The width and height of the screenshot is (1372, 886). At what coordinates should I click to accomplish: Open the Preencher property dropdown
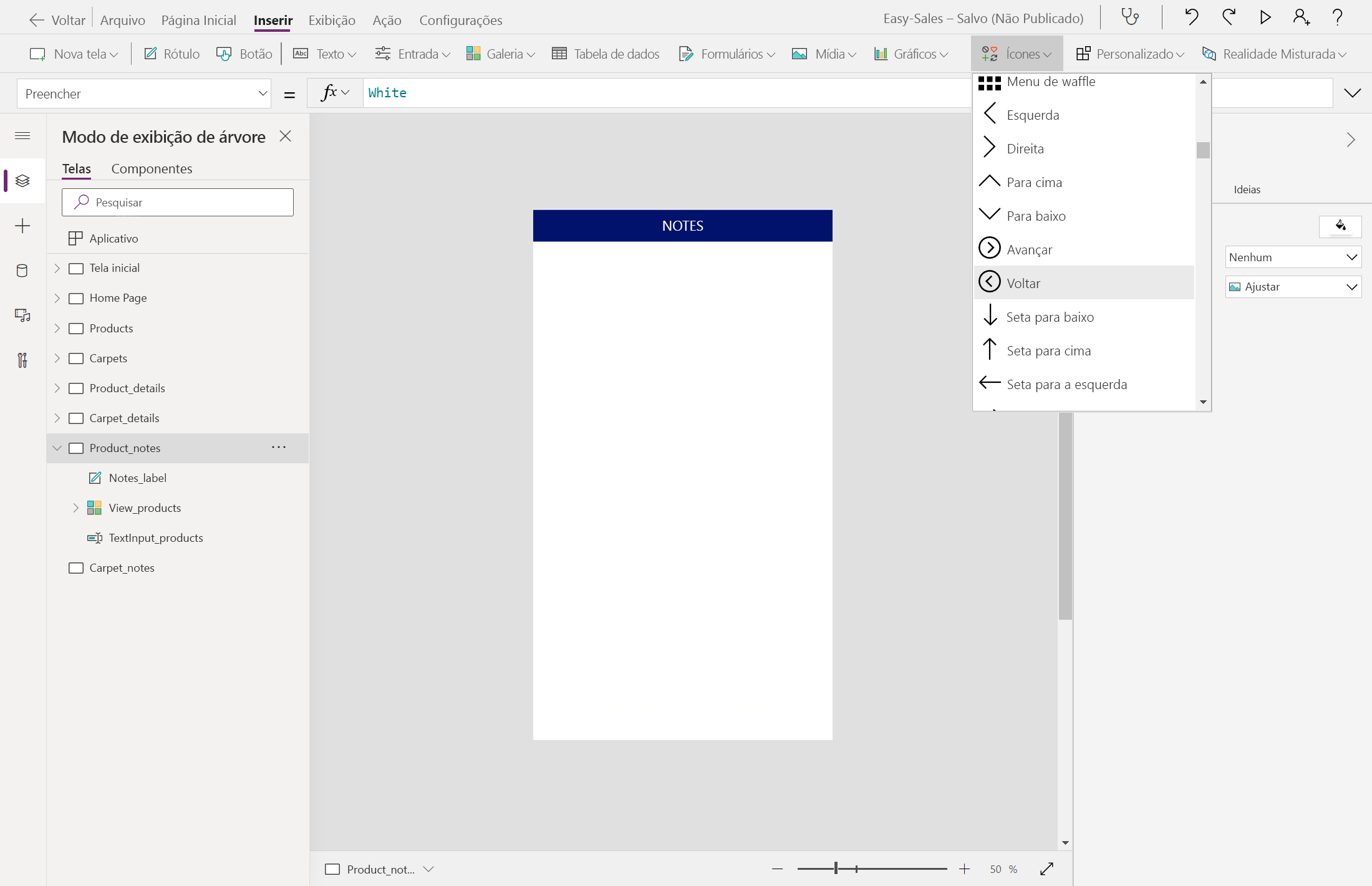(x=144, y=94)
